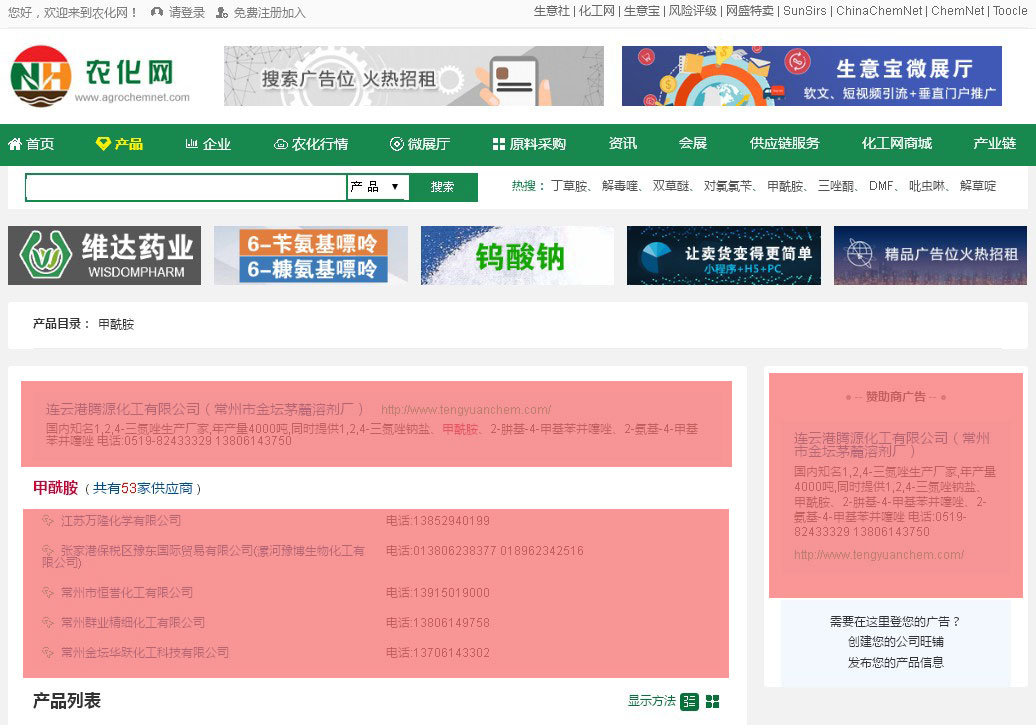Open 化工网商城 in navigation bar

pyautogui.click(x=897, y=143)
